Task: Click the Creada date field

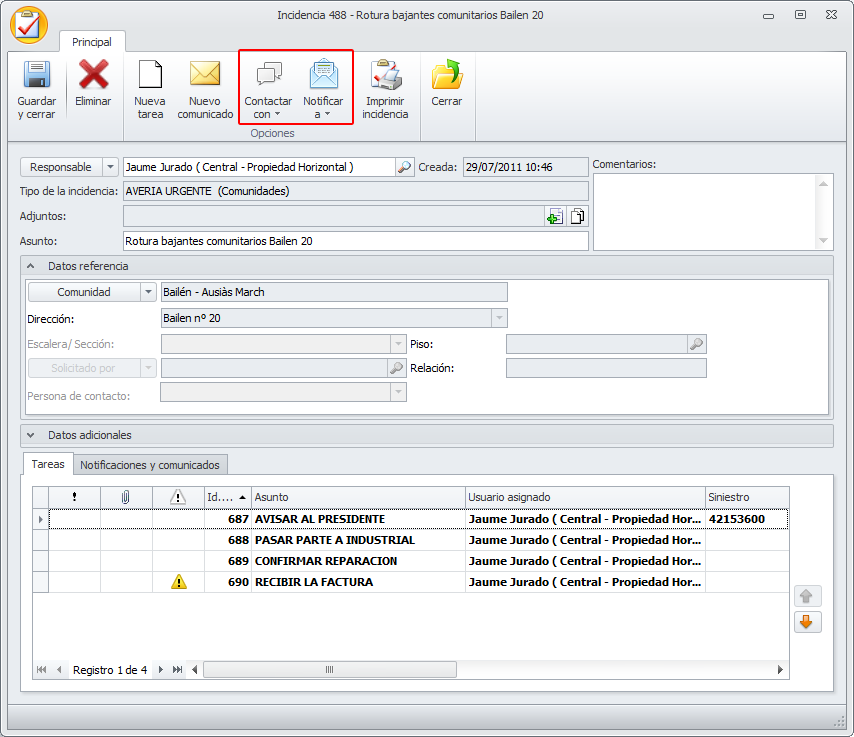Action: point(526,167)
